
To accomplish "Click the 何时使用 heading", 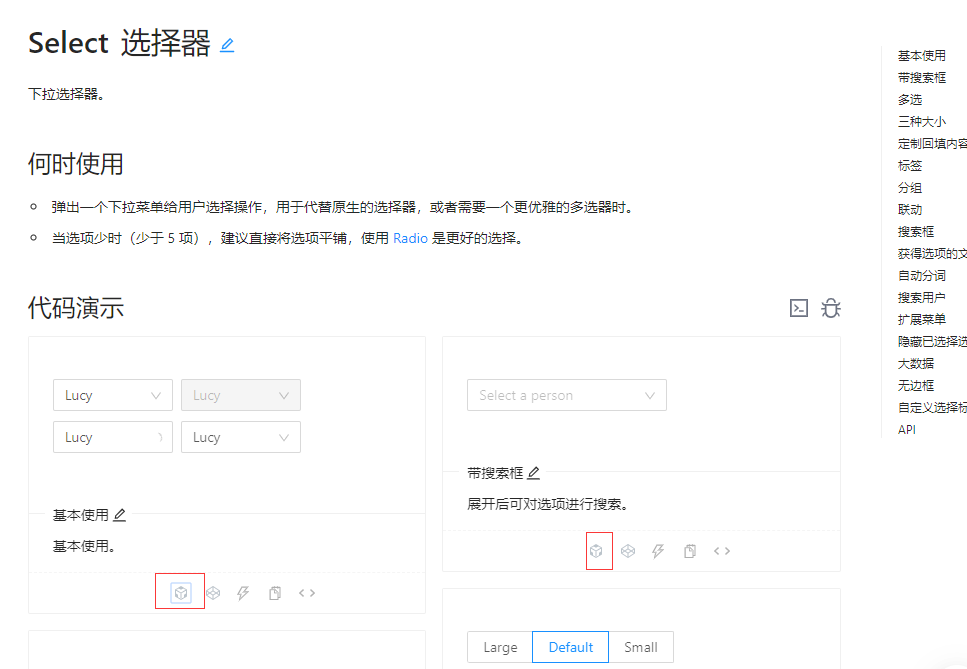I will (x=76, y=164).
